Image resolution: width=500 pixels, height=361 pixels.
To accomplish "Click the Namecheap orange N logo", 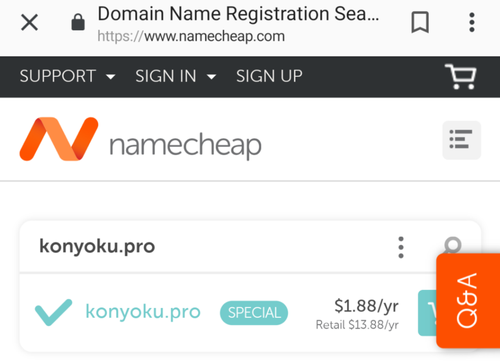I will pyautogui.click(x=59, y=139).
